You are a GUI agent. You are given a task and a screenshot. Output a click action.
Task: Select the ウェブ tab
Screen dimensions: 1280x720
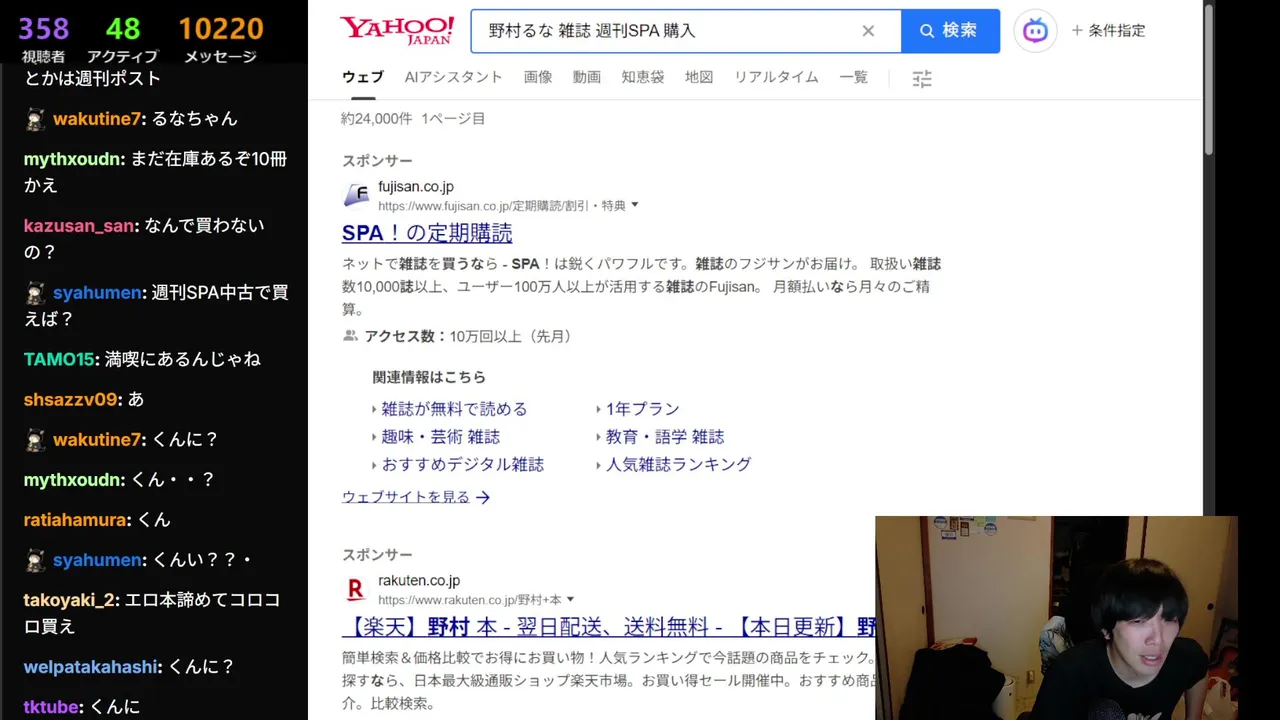tap(362, 77)
